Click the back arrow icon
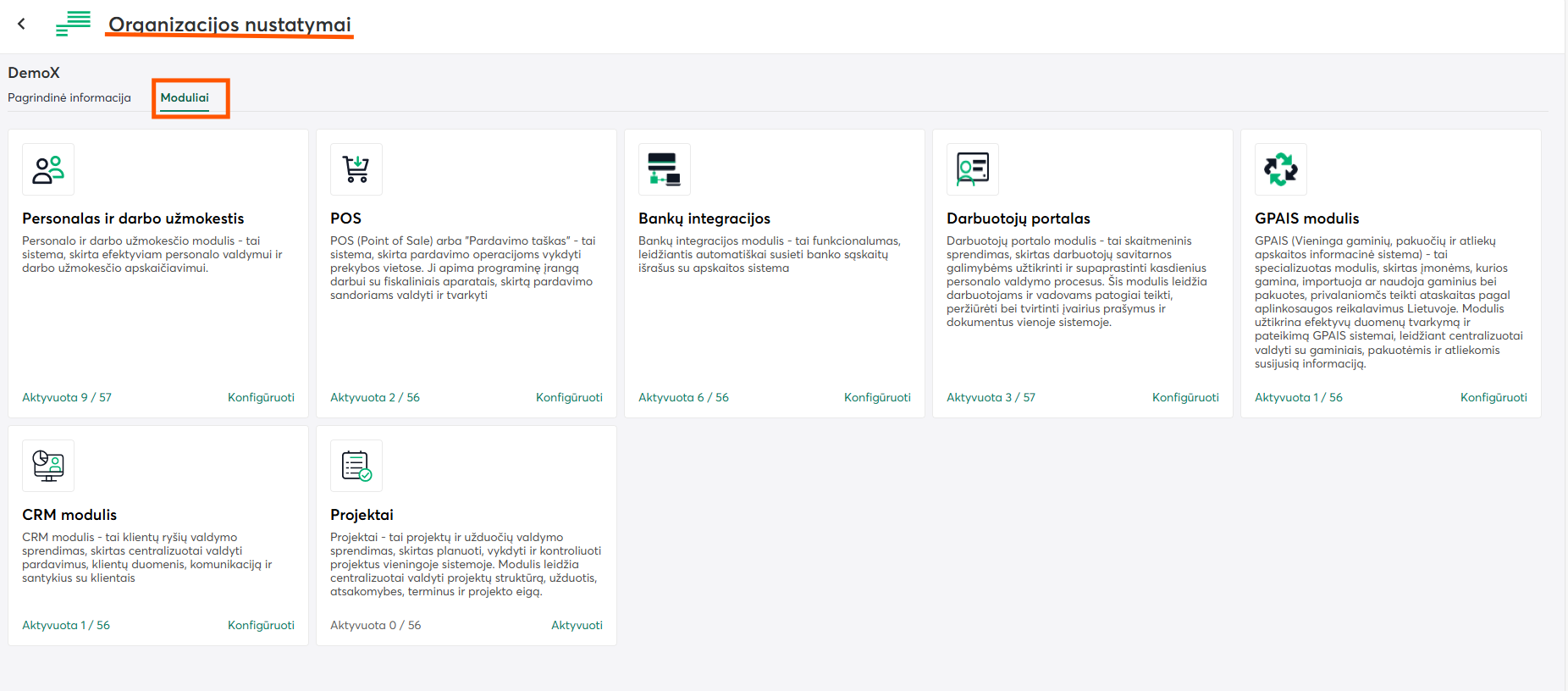The height and width of the screenshot is (691, 1568). (x=22, y=24)
